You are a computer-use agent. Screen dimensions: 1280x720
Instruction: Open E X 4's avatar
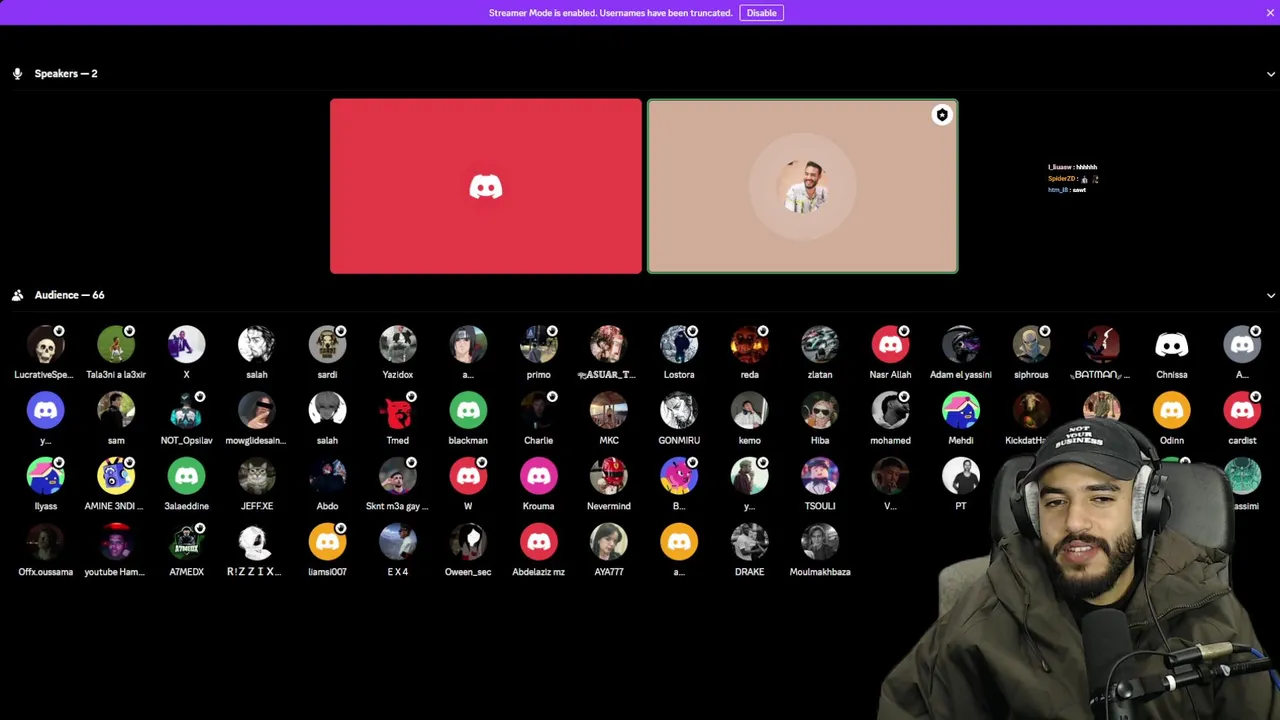click(x=398, y=543)
